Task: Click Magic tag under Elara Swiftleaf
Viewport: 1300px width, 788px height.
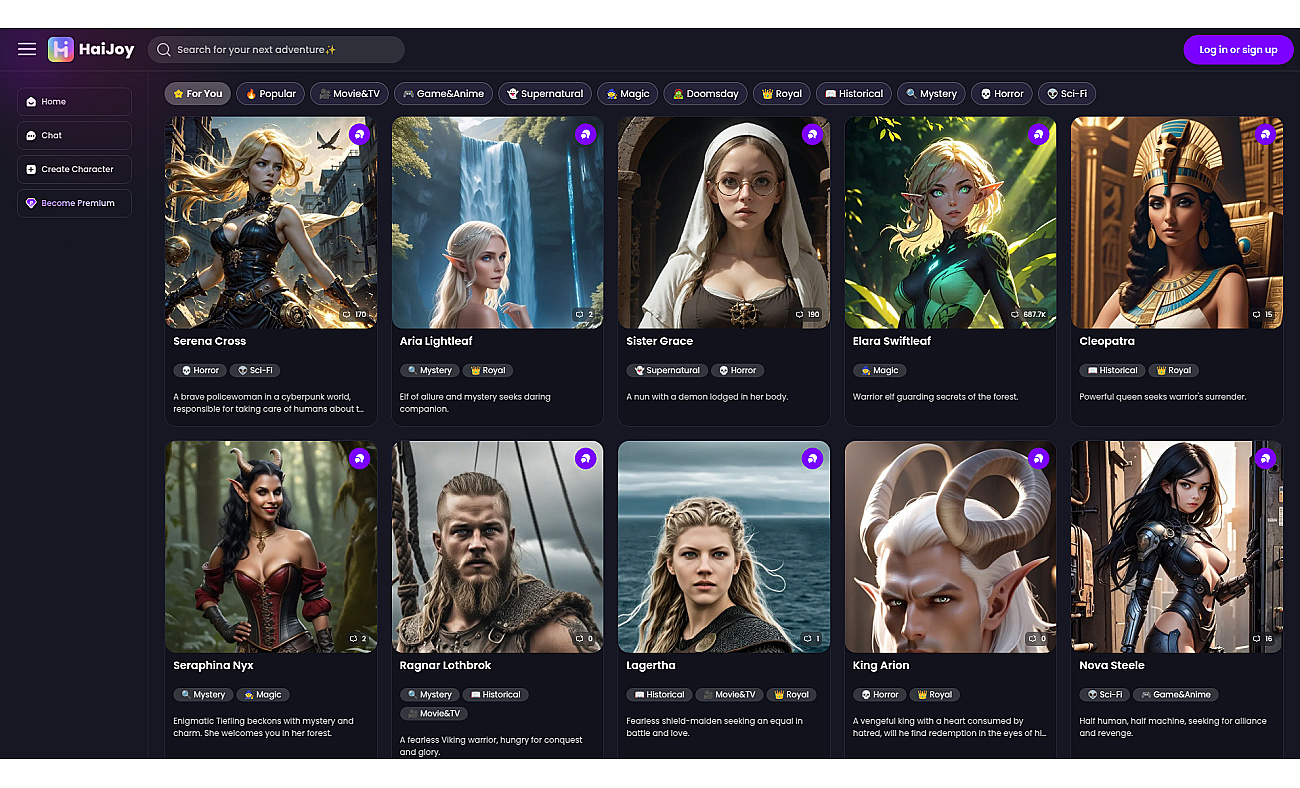Action: coord(879,370)
